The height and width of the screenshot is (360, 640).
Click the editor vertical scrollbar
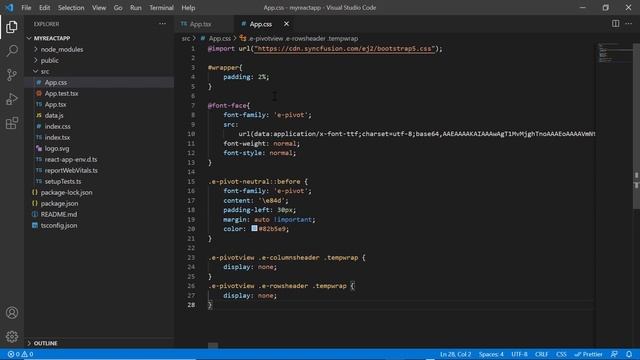click(x=636, y=127)
